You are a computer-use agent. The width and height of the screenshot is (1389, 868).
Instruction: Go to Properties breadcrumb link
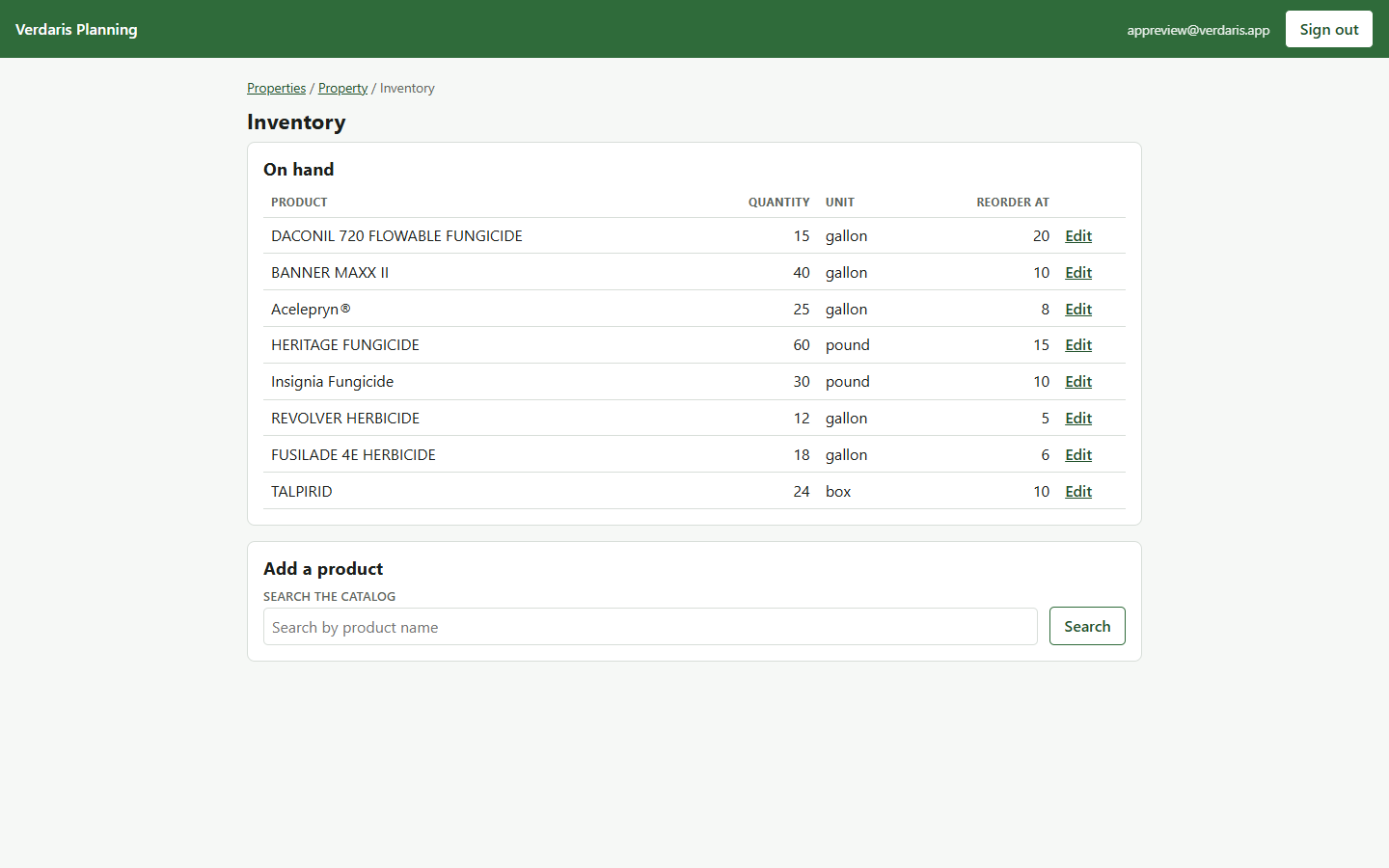point(276,88)
